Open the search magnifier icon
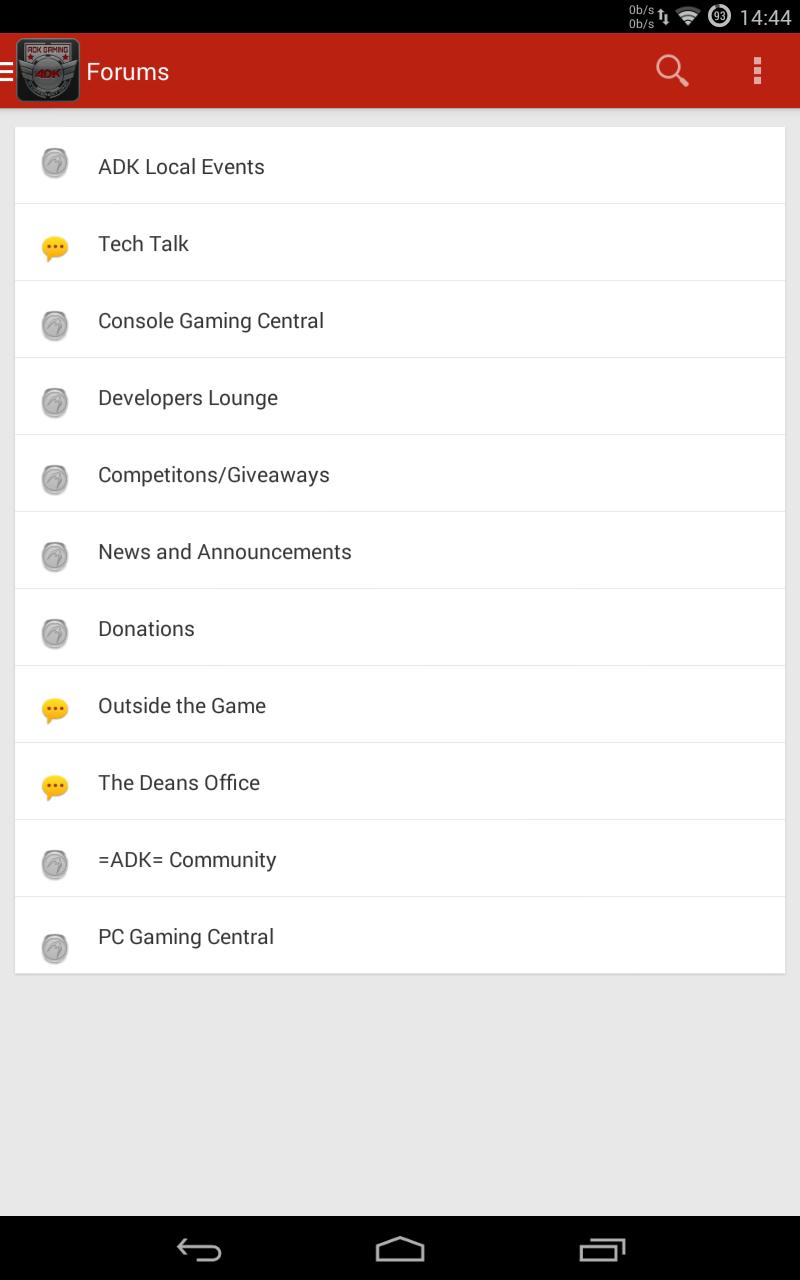Image resolution: width=800 pixels, height=1280 pixels. (672, 71)
